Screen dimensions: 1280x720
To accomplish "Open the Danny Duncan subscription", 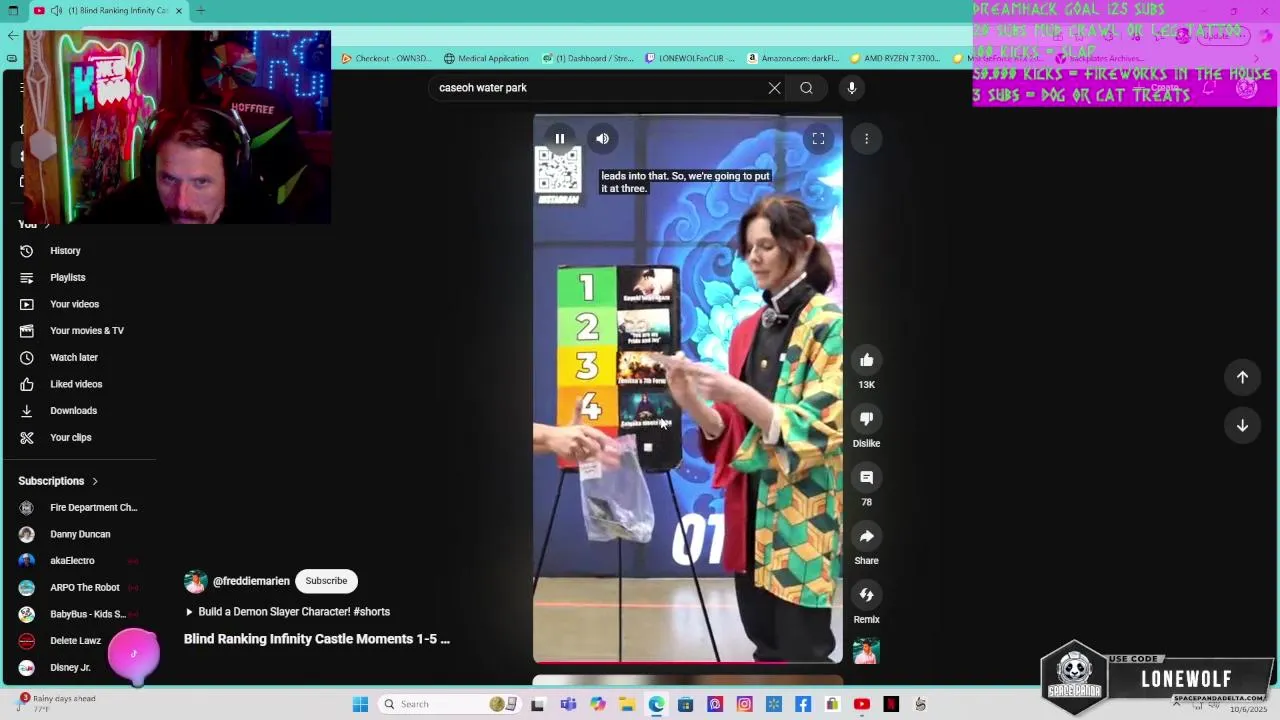I will coord(80,534).
